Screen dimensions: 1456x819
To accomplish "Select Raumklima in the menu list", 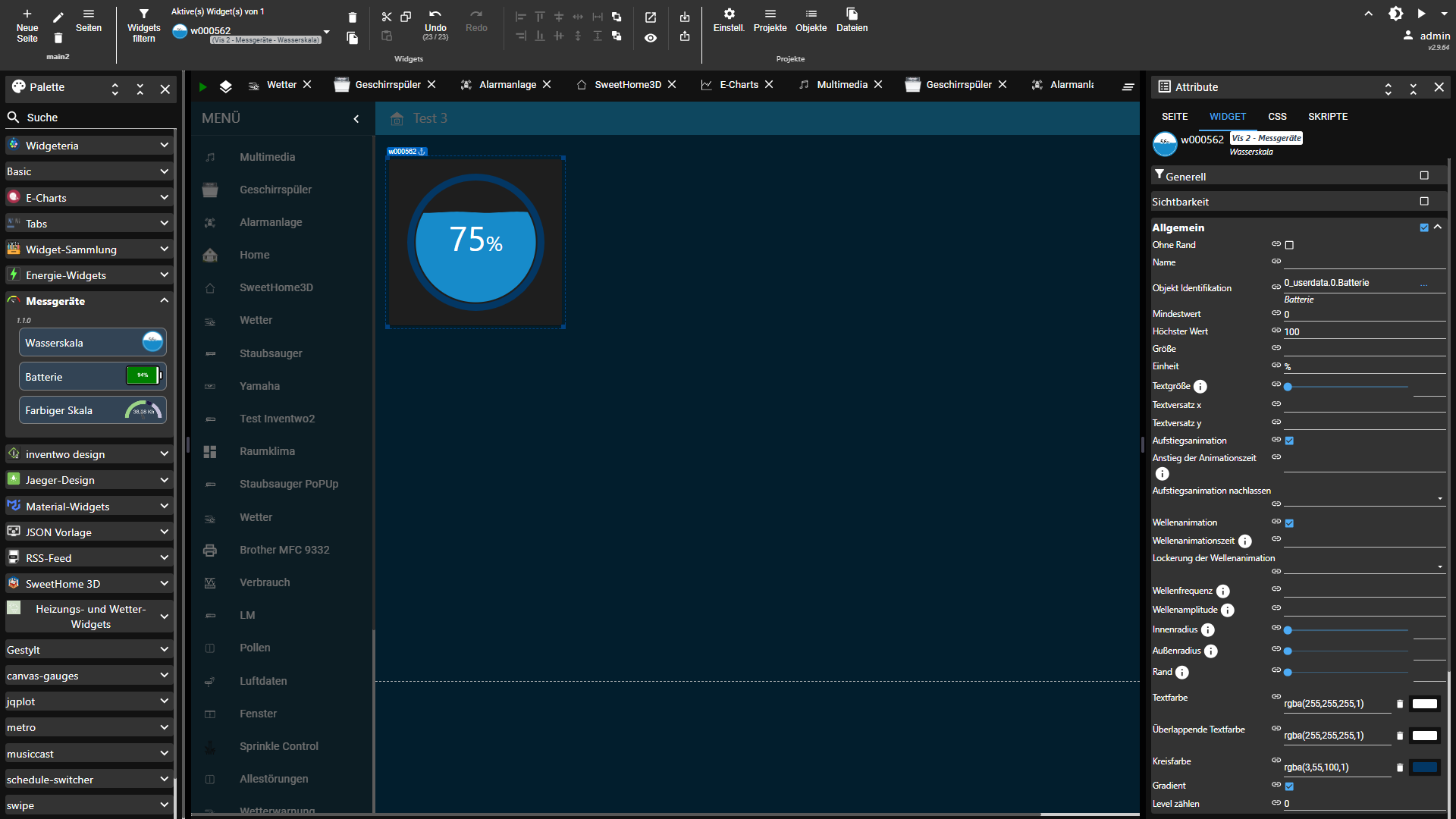I will pos(267,451).
